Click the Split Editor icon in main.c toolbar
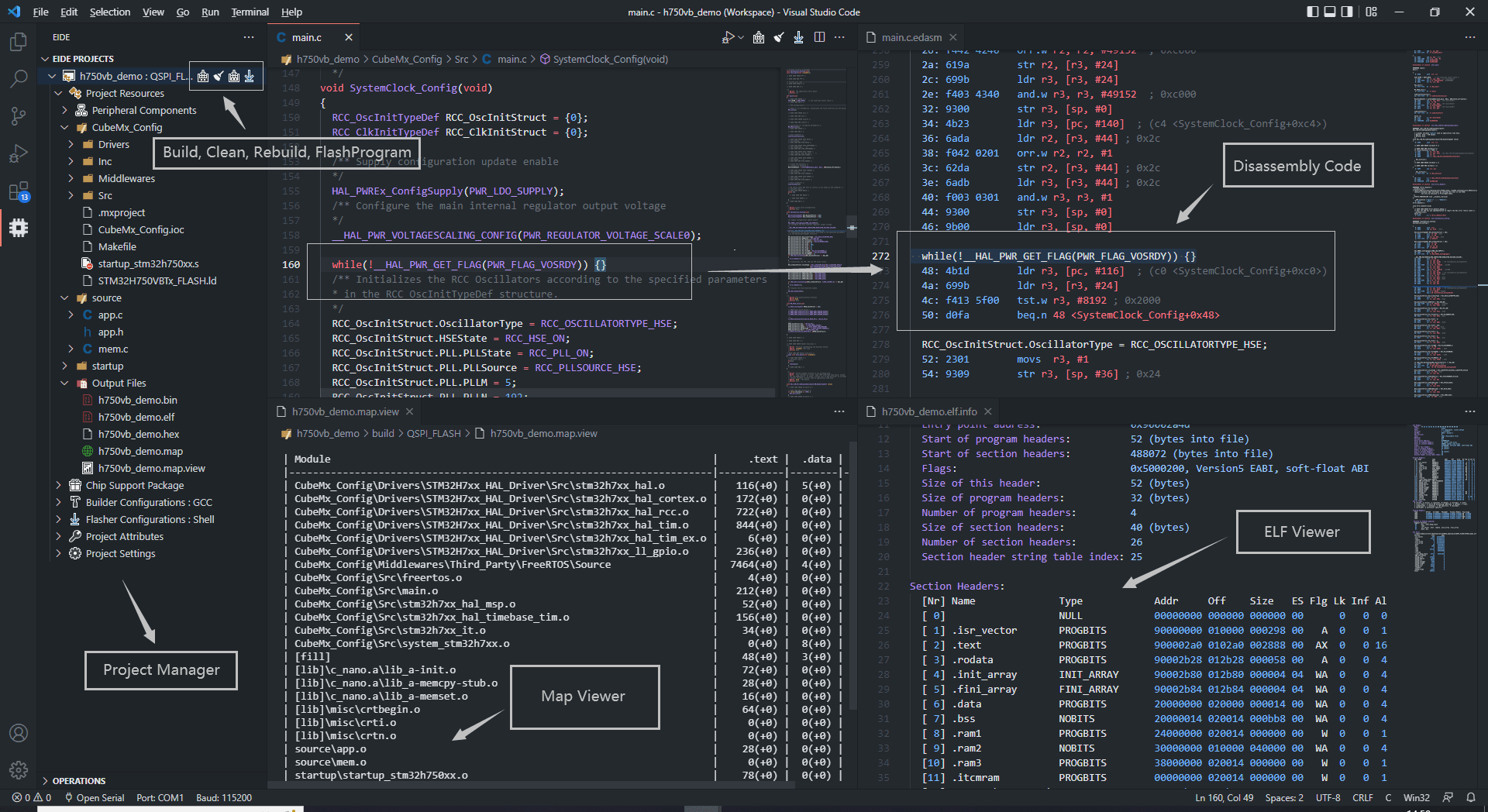1488x812 pixels. click(x=819, y=37)
